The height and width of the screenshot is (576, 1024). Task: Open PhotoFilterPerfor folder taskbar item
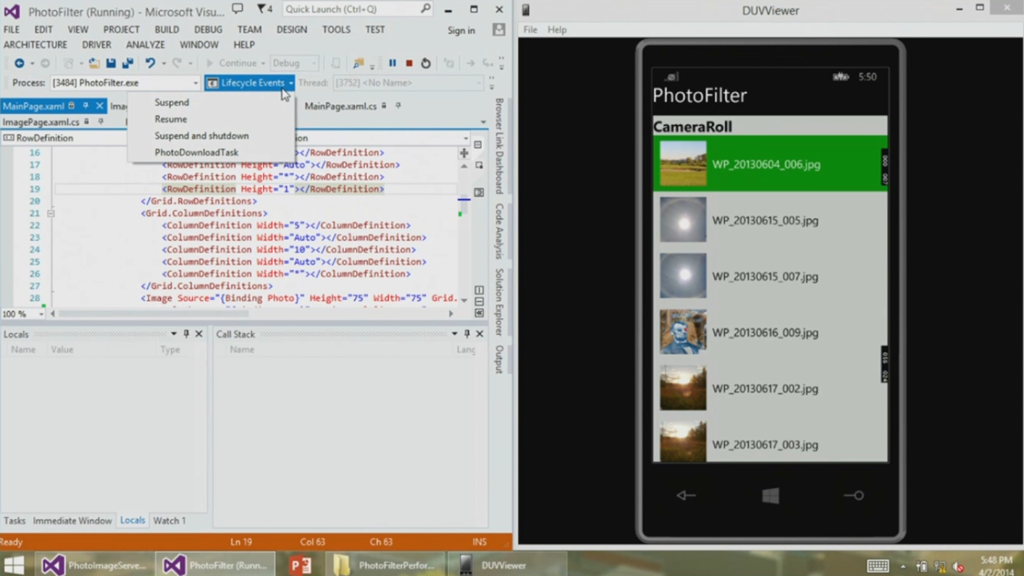384,565
